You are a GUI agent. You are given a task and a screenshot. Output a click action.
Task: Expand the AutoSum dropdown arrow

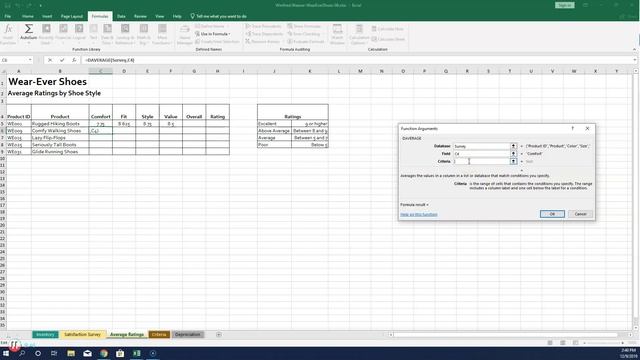point(29,43)
